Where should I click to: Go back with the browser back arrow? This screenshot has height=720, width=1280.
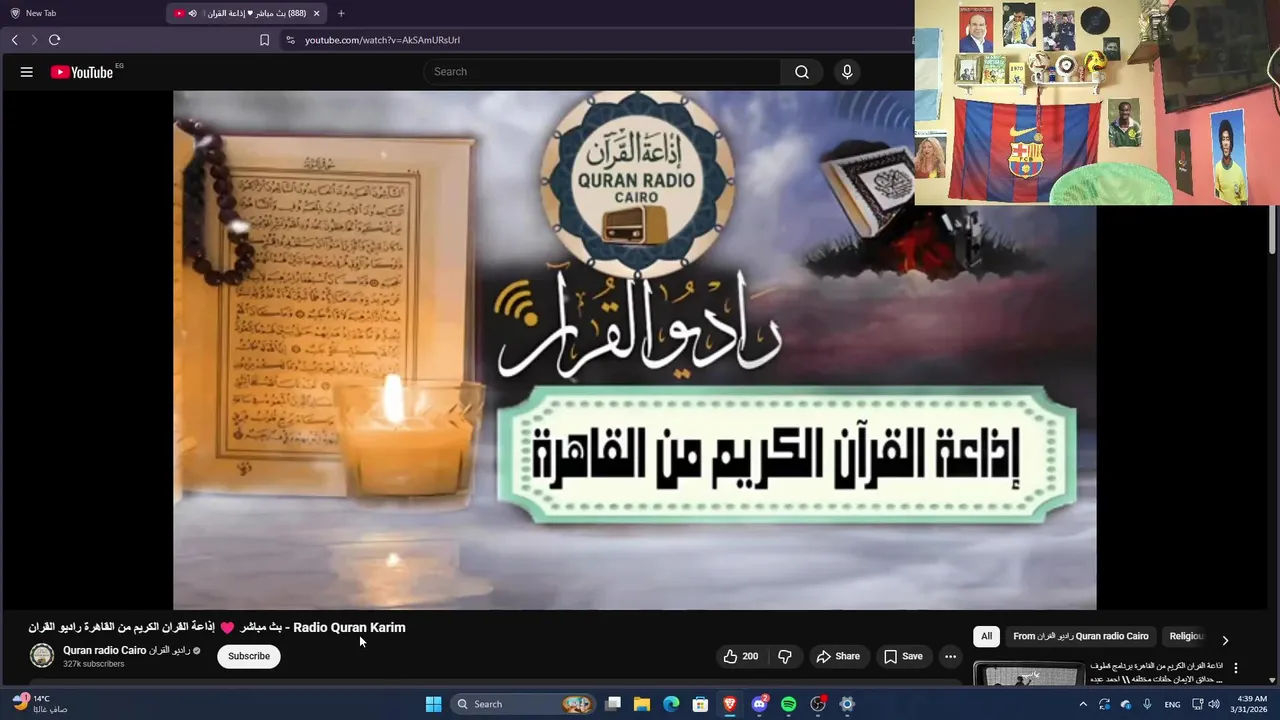coord(15,40)
